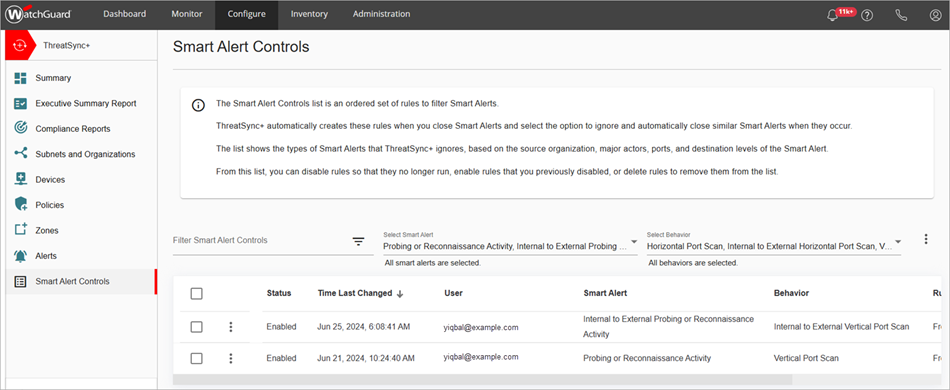Open the Dashboard tab
950x390 pixels.
124,14
